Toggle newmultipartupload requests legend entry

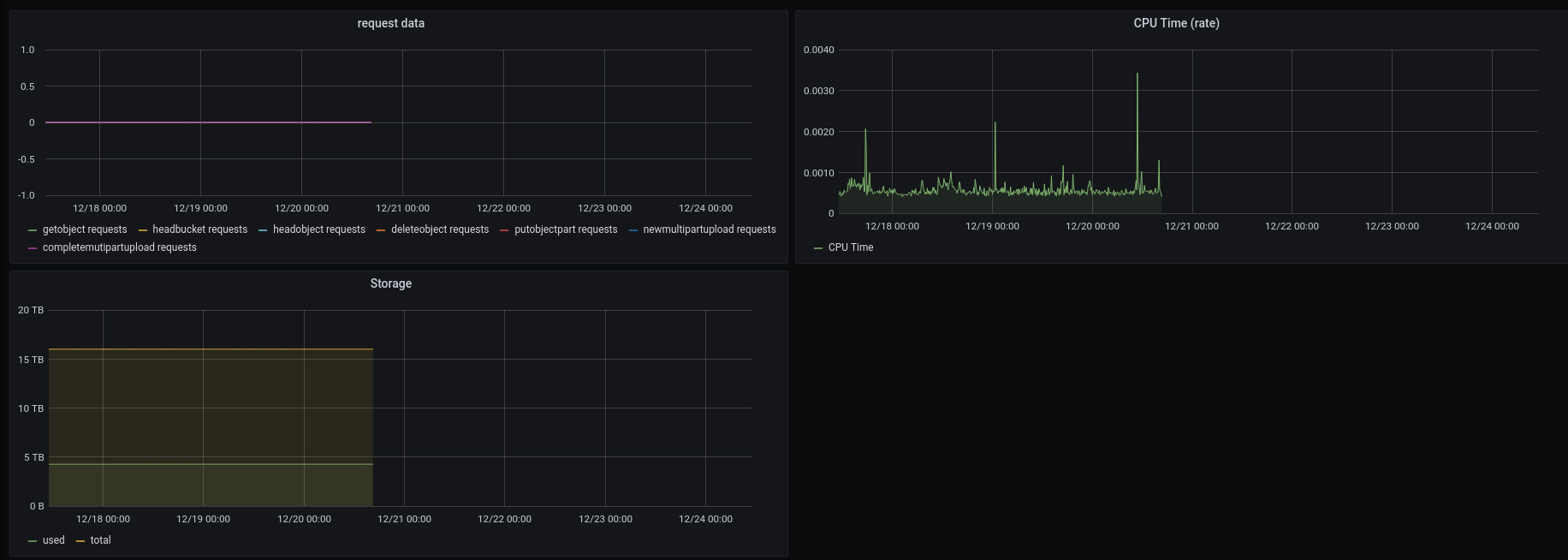click(x=710, y=229)
